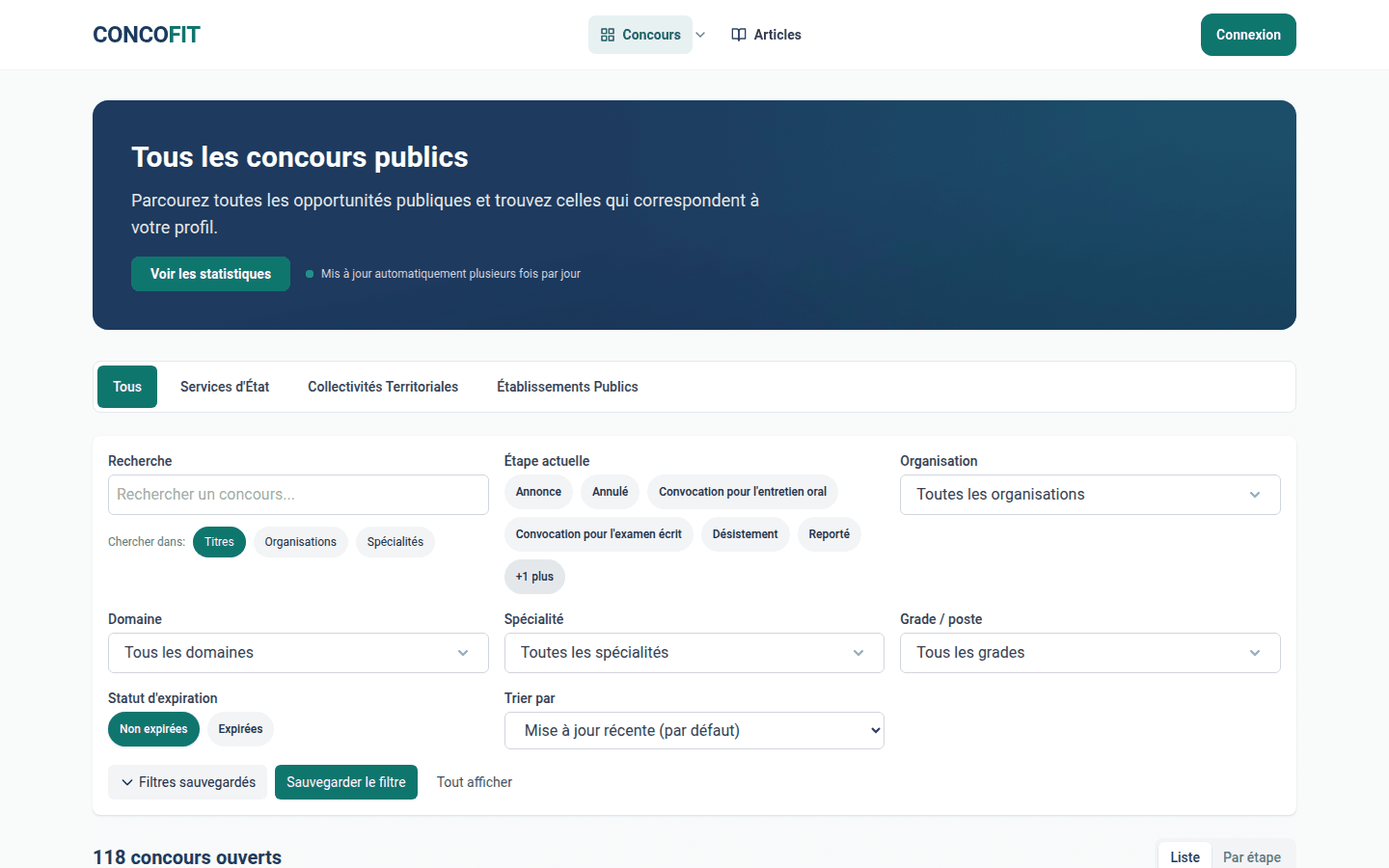This screenshot has width=1389, height=868.
Task: Open Voir les statistiques
Action: click(210, 274)
